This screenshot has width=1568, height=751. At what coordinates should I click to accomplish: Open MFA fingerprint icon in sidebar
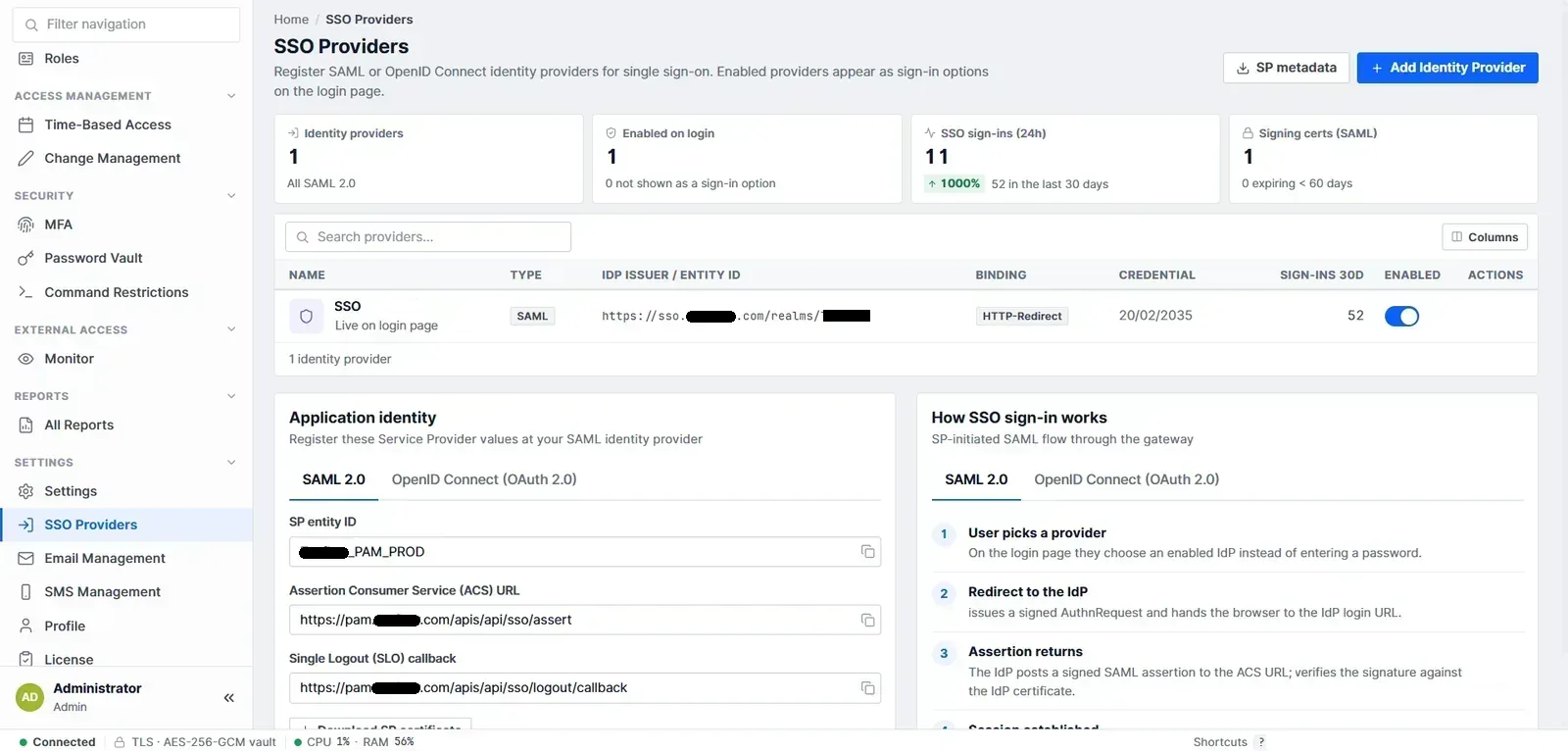[26, 225]
